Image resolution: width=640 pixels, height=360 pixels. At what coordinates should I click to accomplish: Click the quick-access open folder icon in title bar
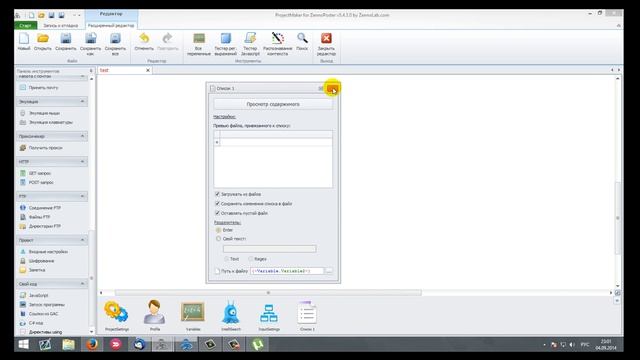pyautogui.click(x=41, y=15)
